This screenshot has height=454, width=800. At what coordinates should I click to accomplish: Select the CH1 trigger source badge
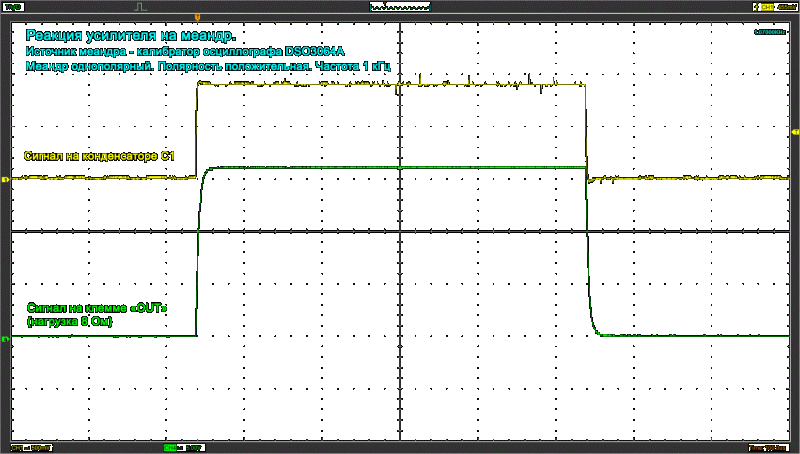768,6
